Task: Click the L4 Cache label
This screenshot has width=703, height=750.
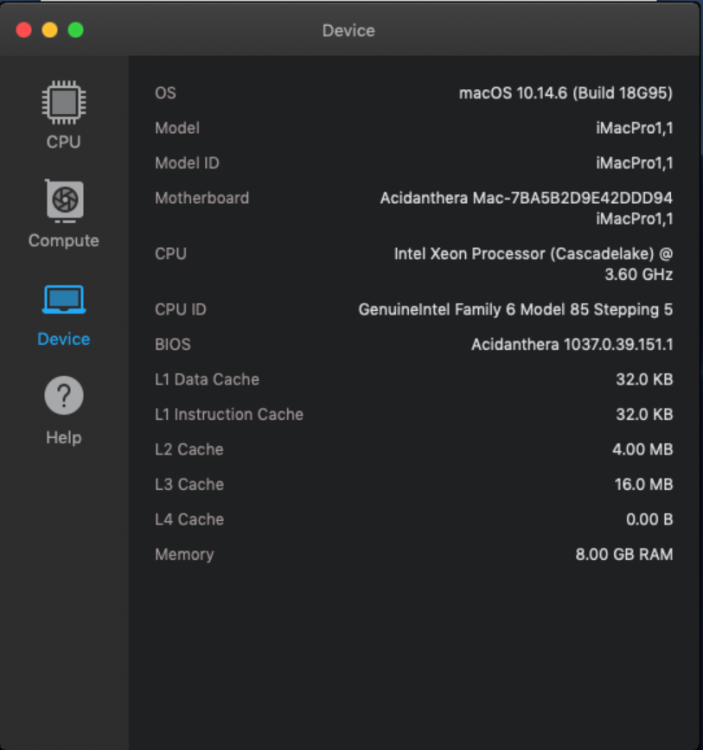Action: (x=189, y=519)
